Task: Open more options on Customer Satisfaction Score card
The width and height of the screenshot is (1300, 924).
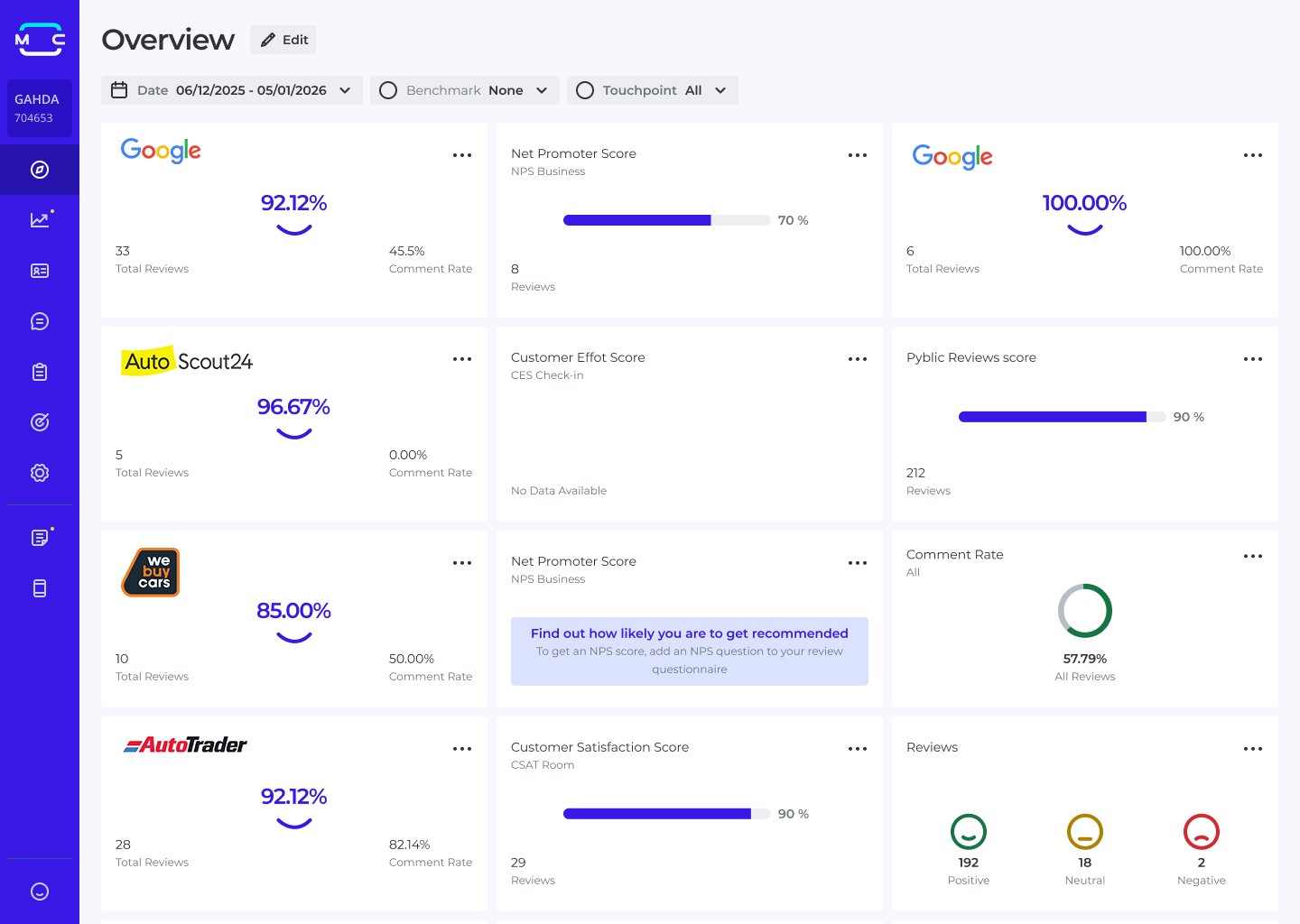Action: [x=858, y=749]
